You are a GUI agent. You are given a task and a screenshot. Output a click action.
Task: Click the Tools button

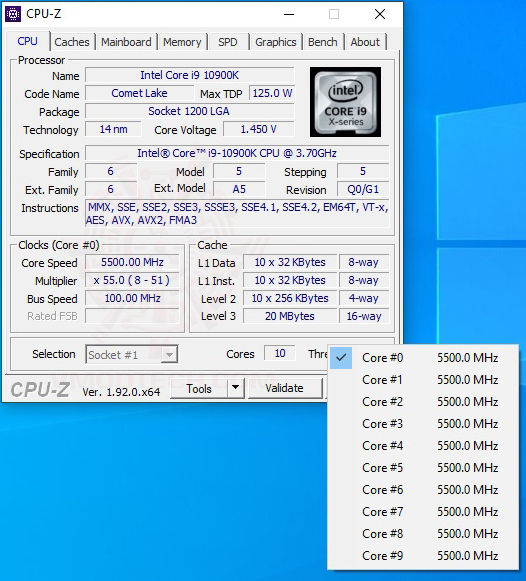click(x=199, y=389)
